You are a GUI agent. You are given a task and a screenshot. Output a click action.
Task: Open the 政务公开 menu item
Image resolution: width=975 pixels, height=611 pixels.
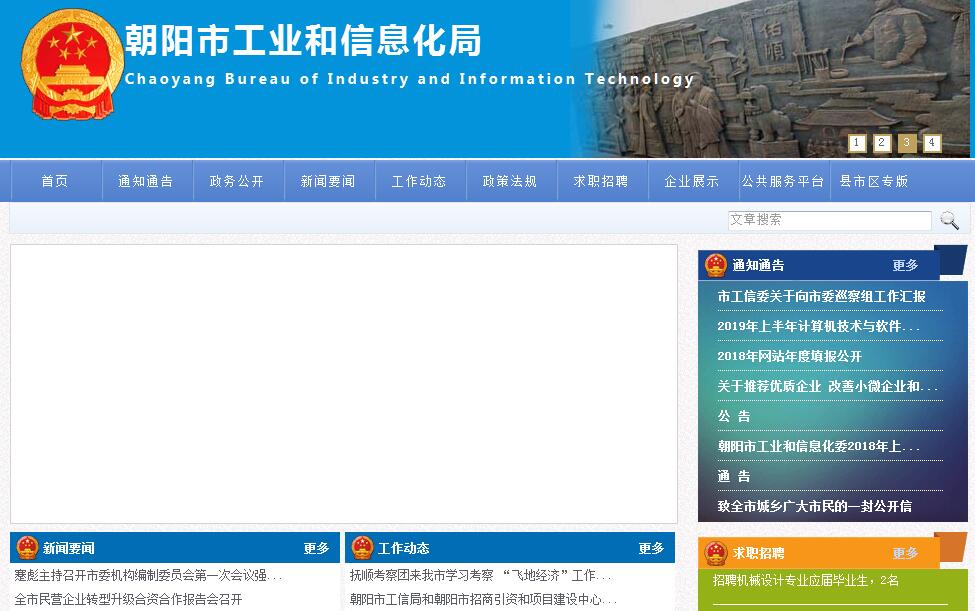pyautogui.click(x=237, y=181)
